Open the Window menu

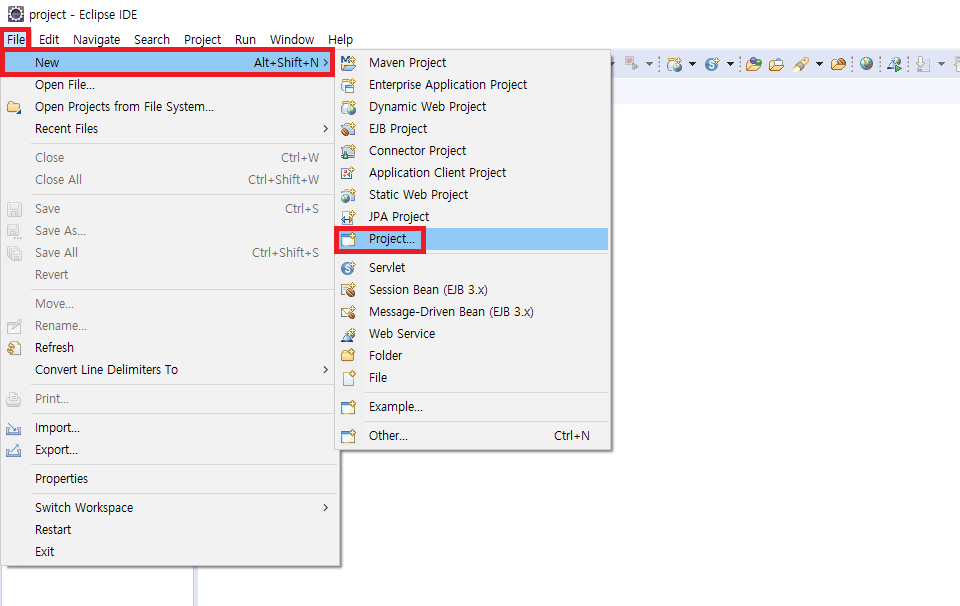(x=292, y=39)
